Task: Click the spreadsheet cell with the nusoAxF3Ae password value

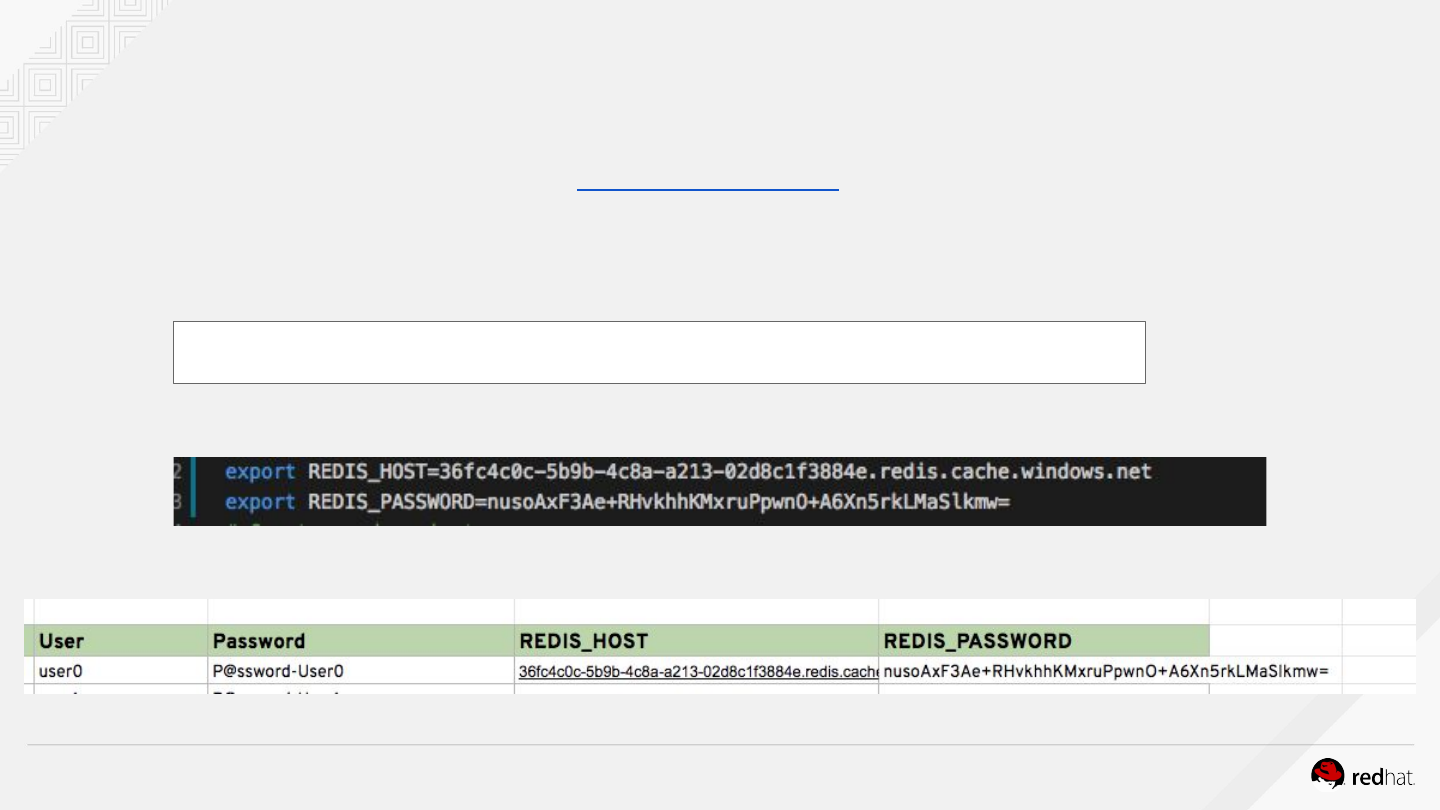Action: (1106, 671)
